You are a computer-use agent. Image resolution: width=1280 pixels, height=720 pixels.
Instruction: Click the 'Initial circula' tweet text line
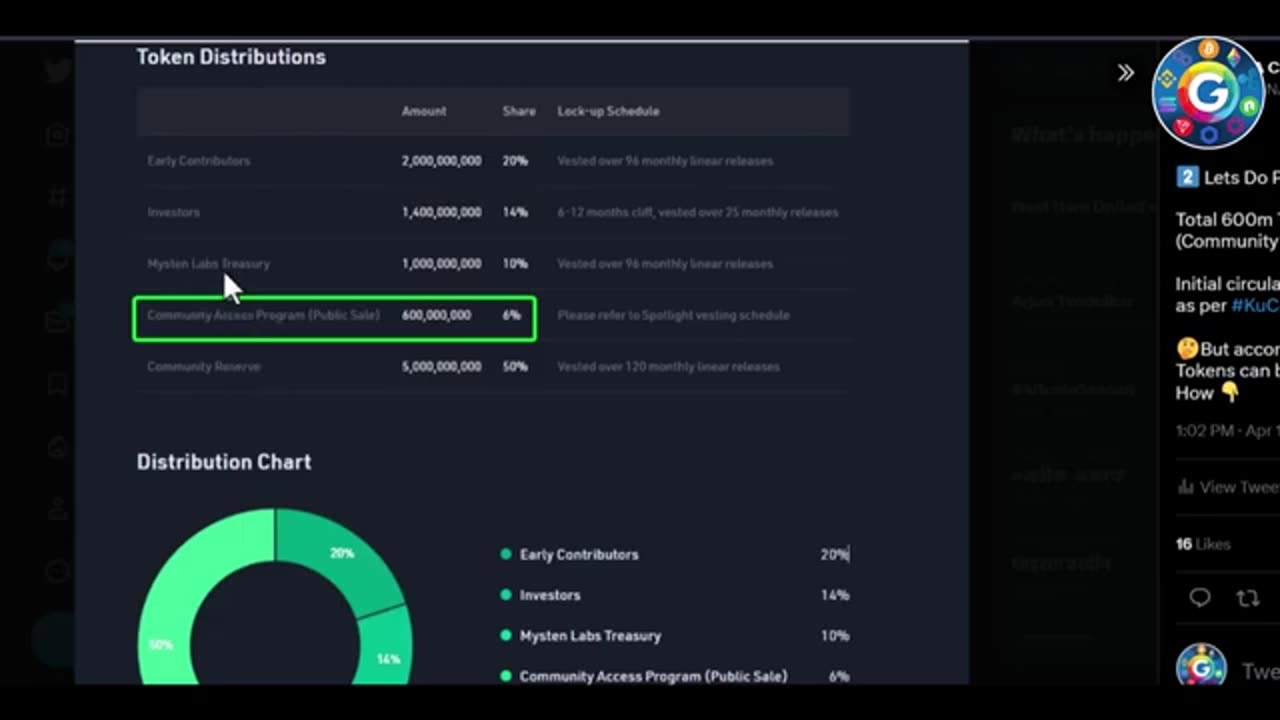tap(1228, 284)
